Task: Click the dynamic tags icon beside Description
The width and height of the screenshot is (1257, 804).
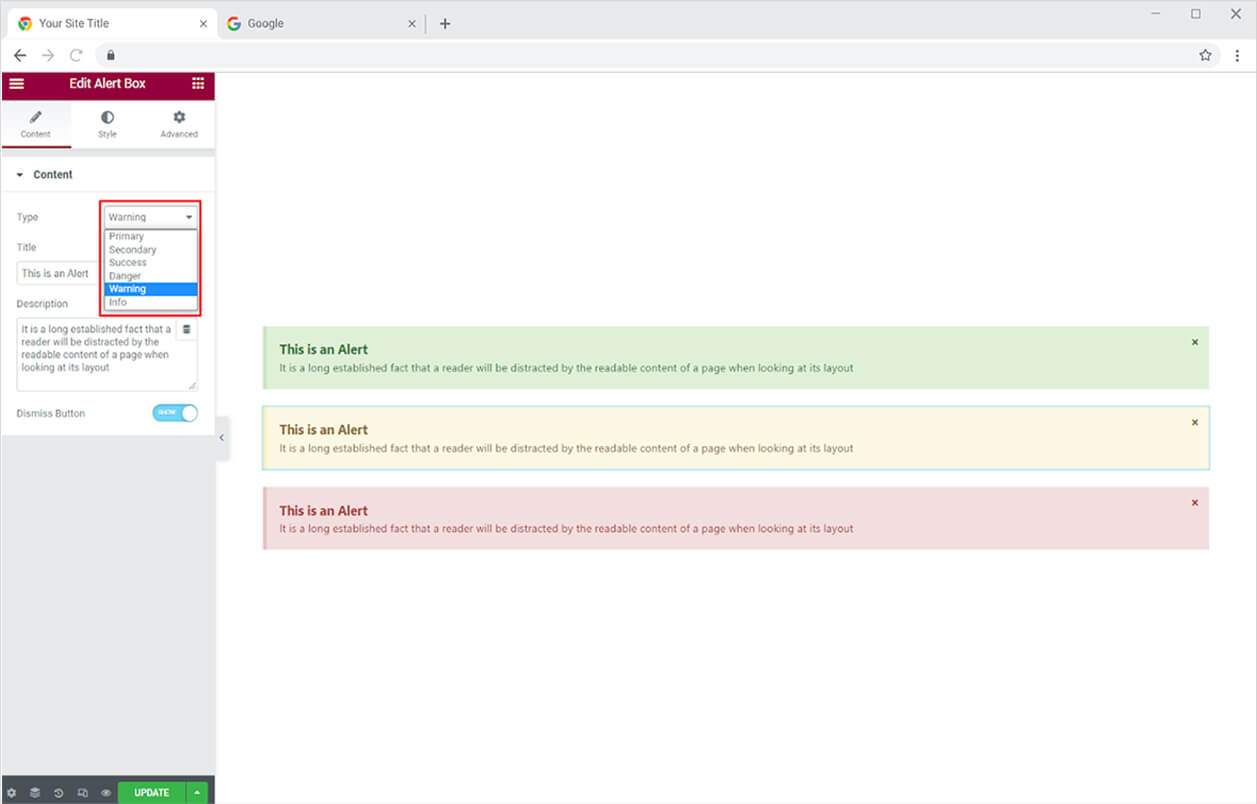Action: [186, 327]
